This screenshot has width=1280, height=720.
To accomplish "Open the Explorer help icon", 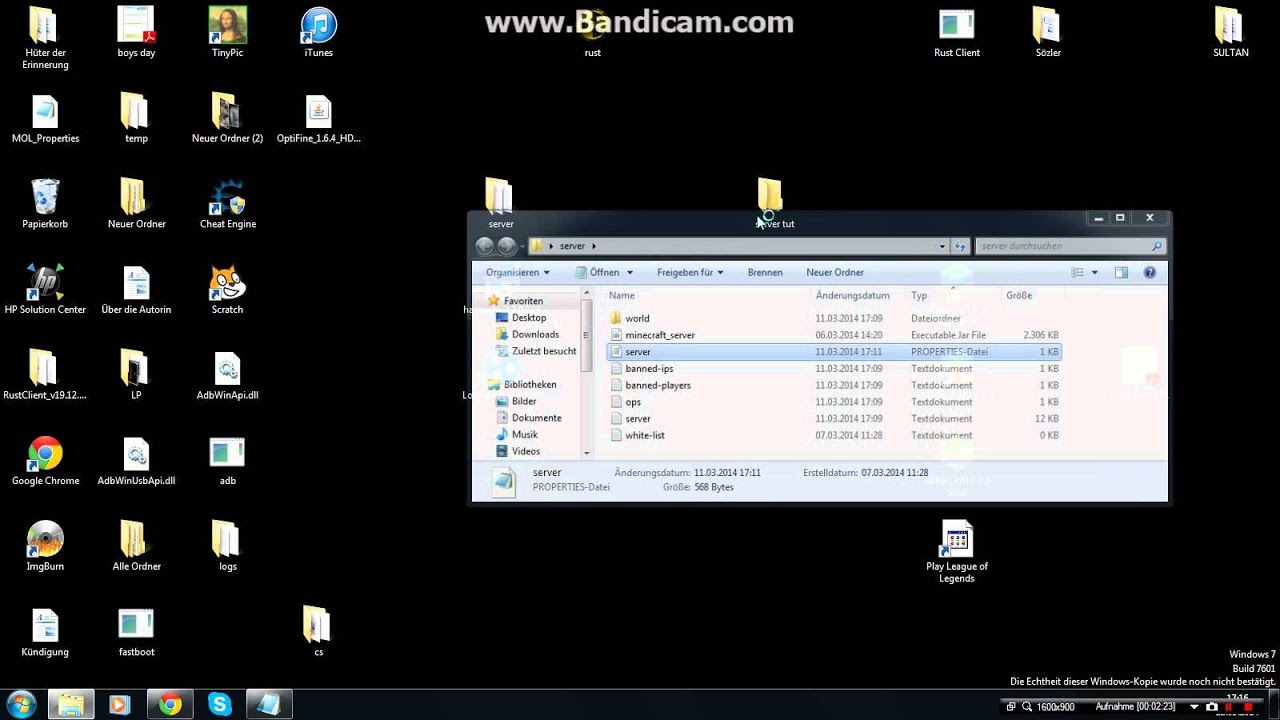I will point(1149,272).
